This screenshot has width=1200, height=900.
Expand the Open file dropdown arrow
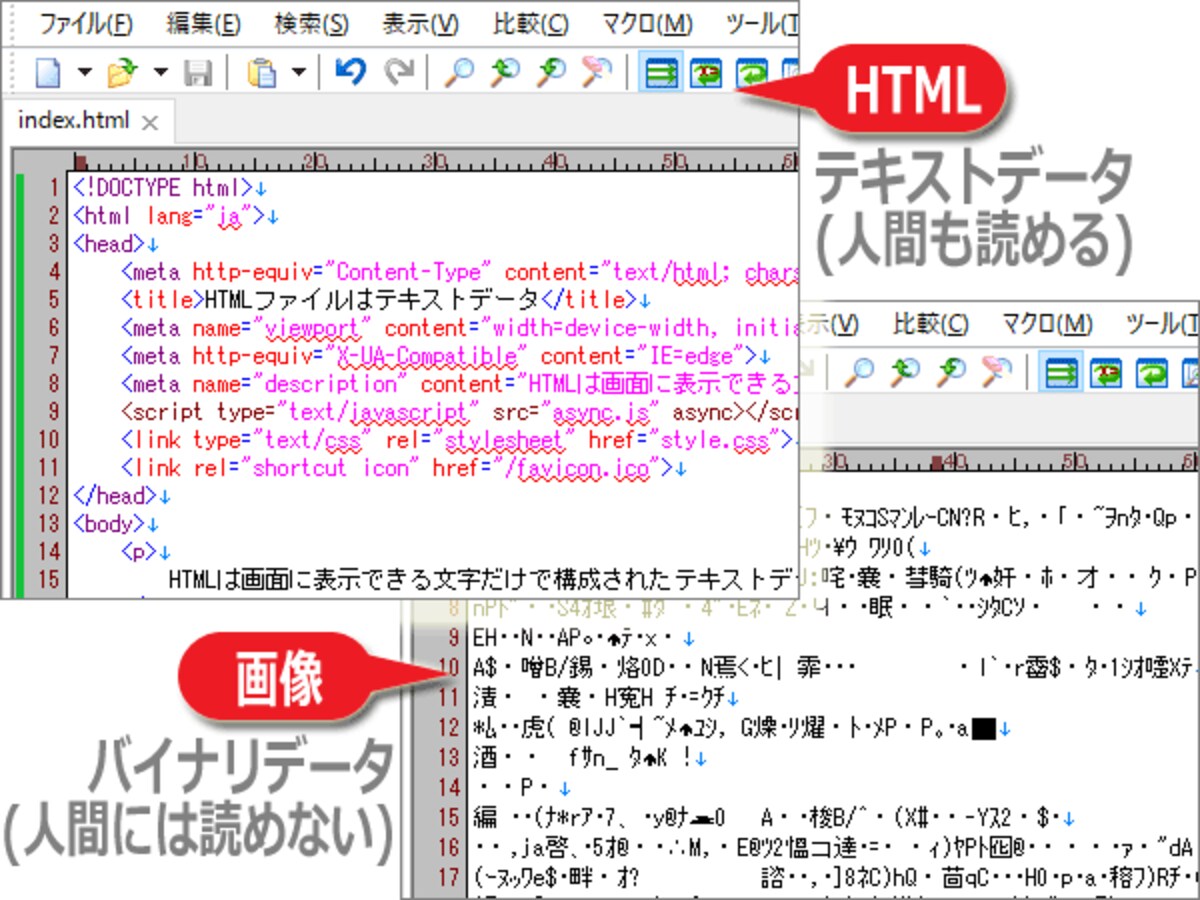160,72
